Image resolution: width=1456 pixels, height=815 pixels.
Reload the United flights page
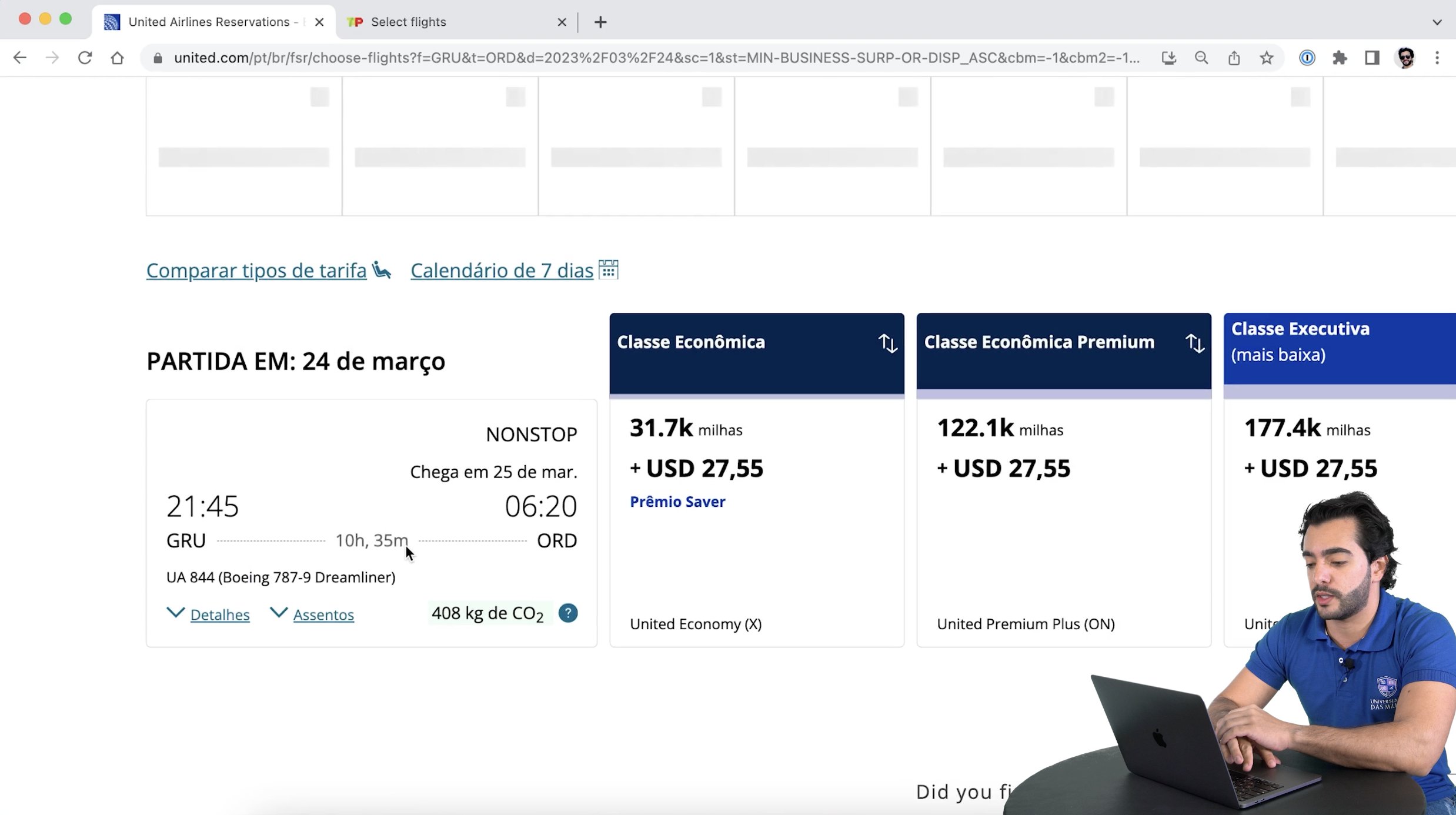[x=85, y=58]
